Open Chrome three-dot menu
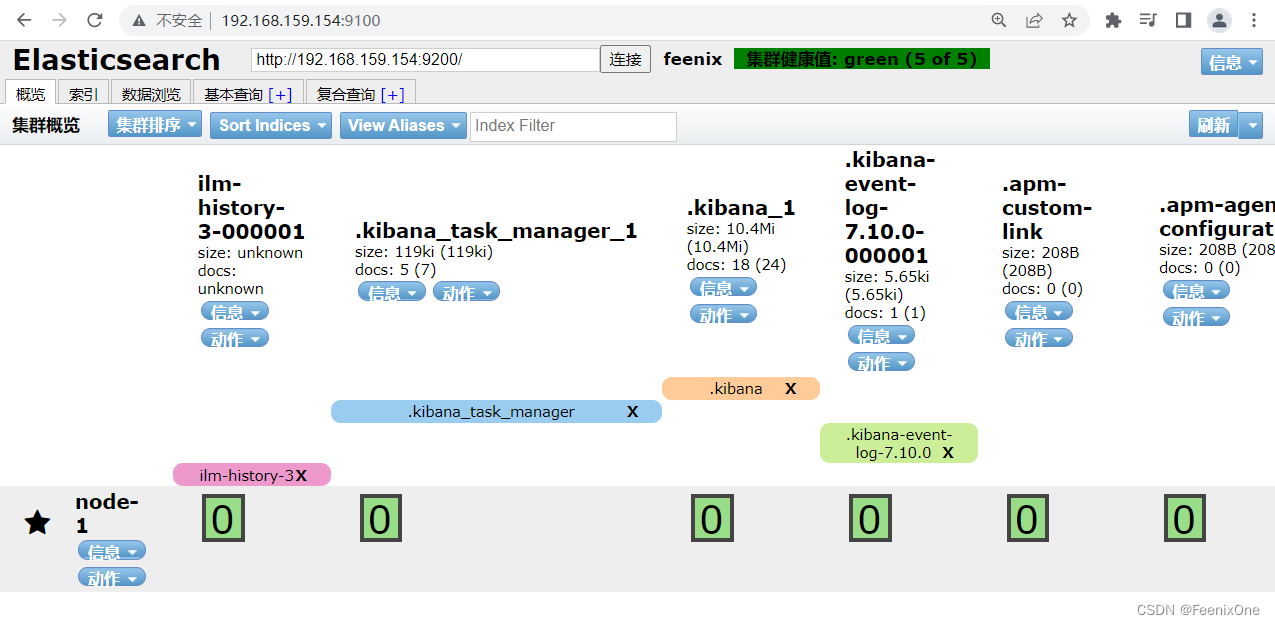Screen dimensions: 1275x625 (1253, 20)
